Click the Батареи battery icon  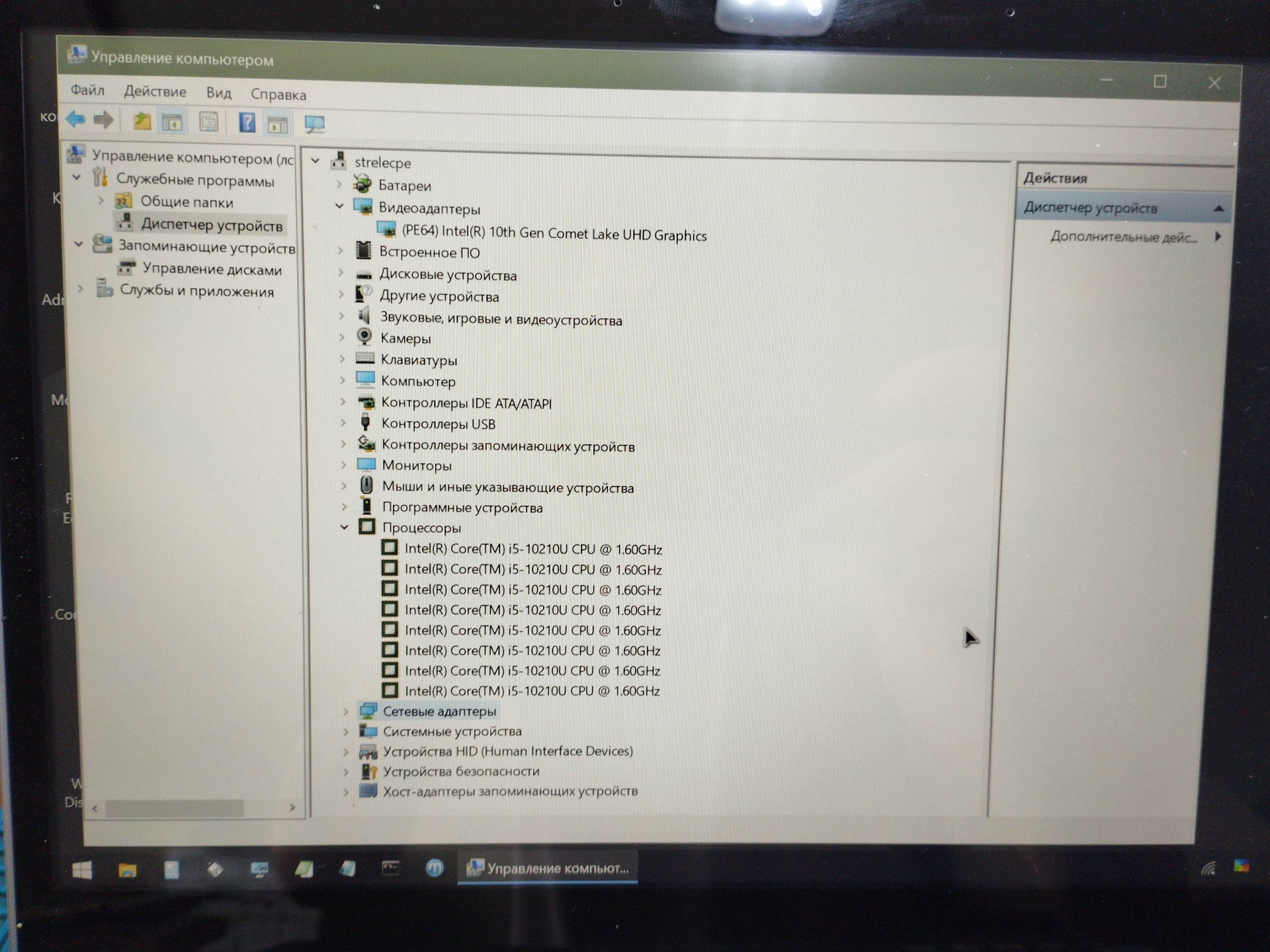[x=362, y=184]
